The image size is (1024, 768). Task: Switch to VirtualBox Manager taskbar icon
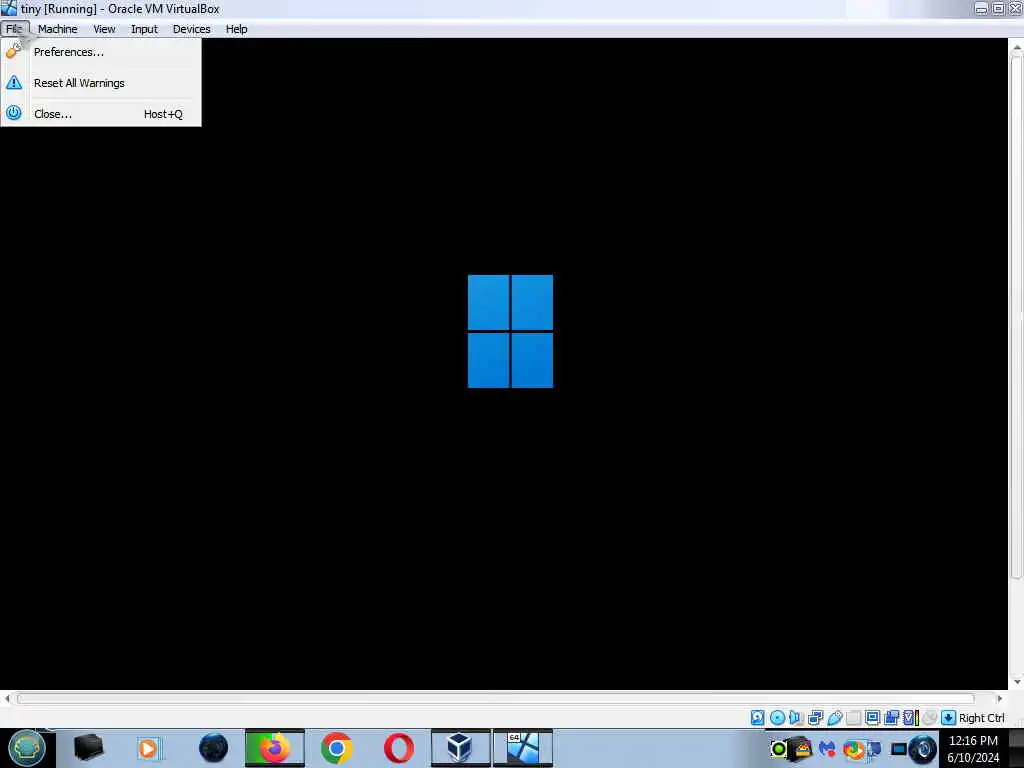460,748
